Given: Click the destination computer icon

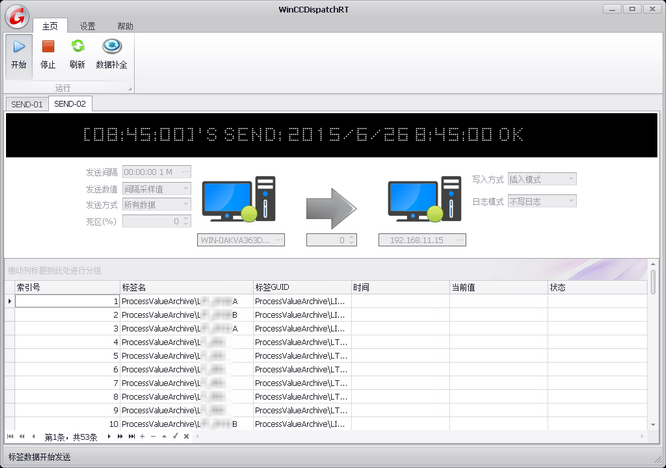Looking at the screenshot, I should pyautogui.click(x=425, y=199).
